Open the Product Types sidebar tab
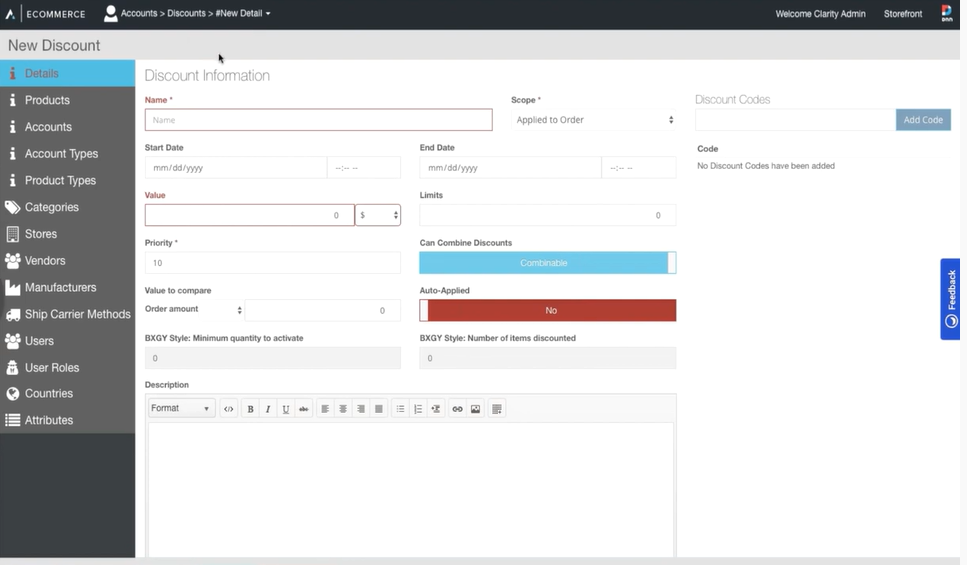 (67, 181)
